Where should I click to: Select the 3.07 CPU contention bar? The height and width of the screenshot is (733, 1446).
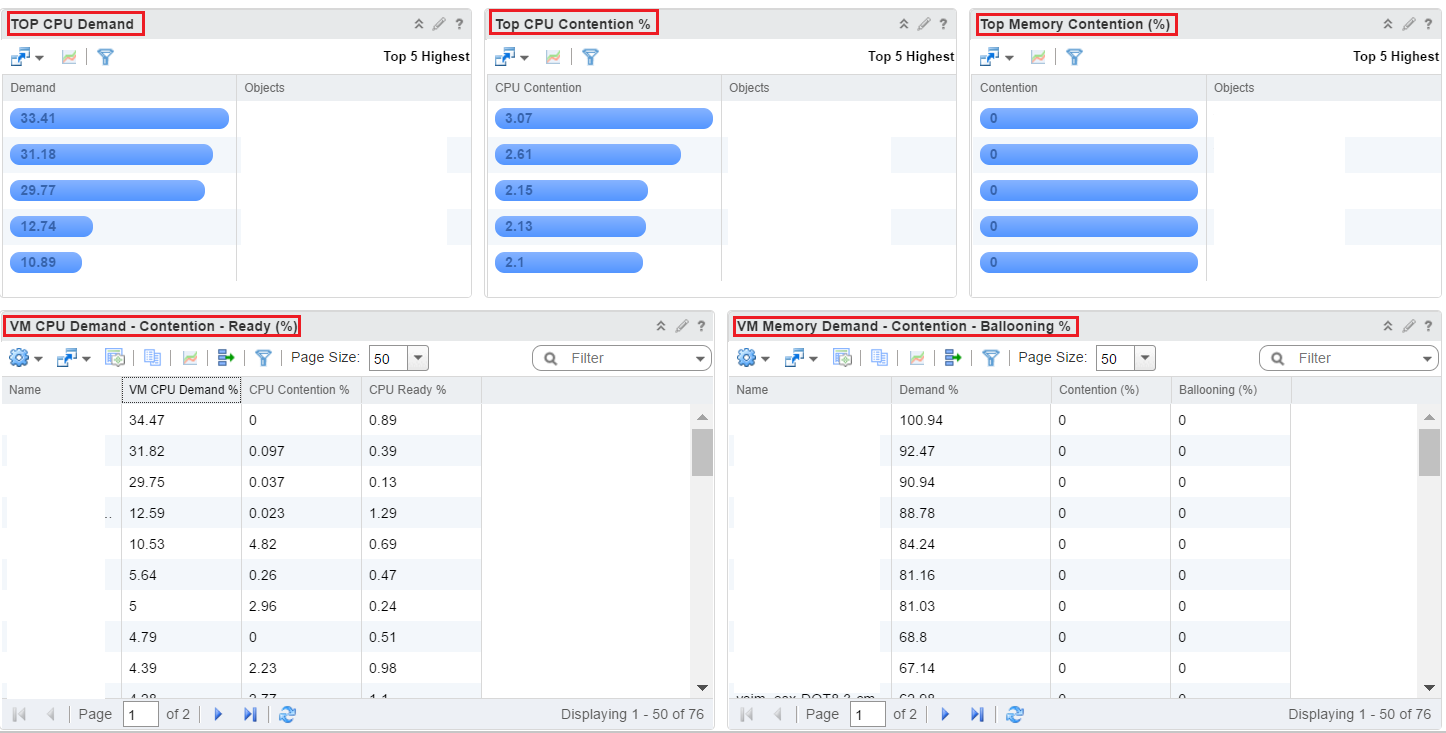604,119
